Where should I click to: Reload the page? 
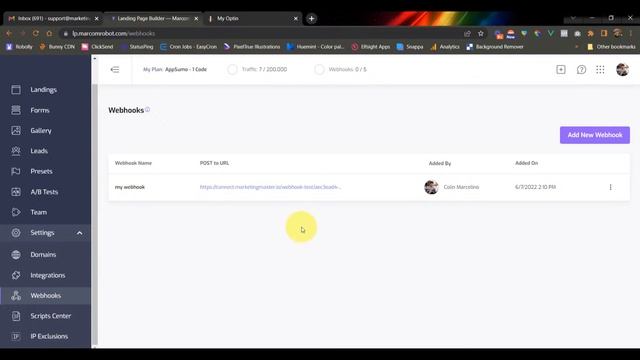point(36,33)
